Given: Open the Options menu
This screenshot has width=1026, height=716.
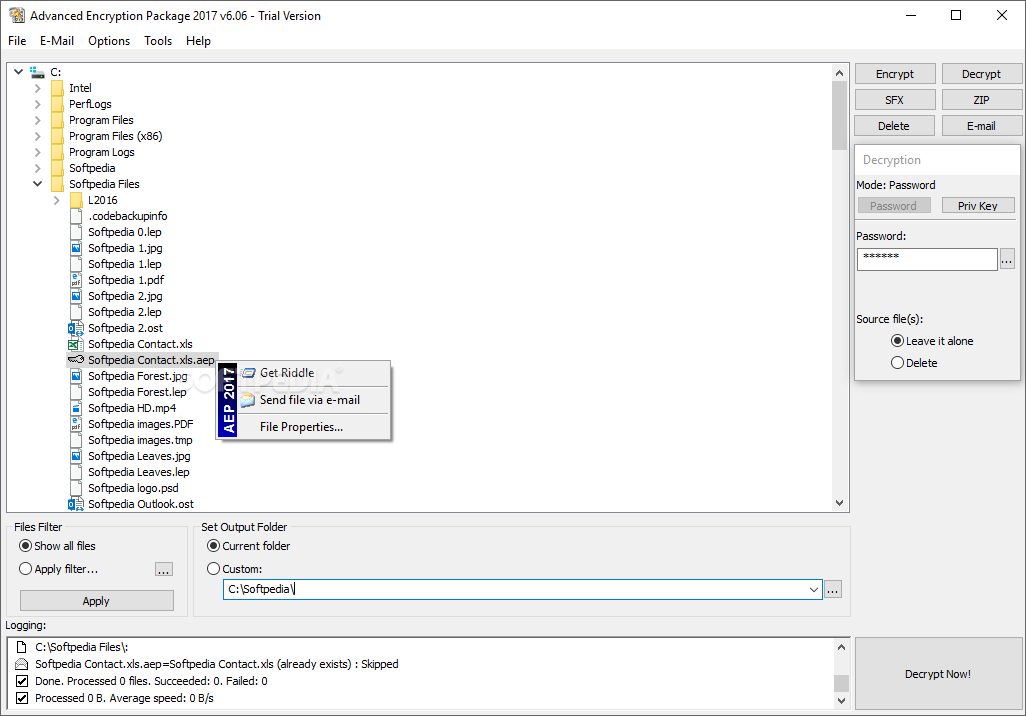Looking at the screenshot, I should pos(109,41).
